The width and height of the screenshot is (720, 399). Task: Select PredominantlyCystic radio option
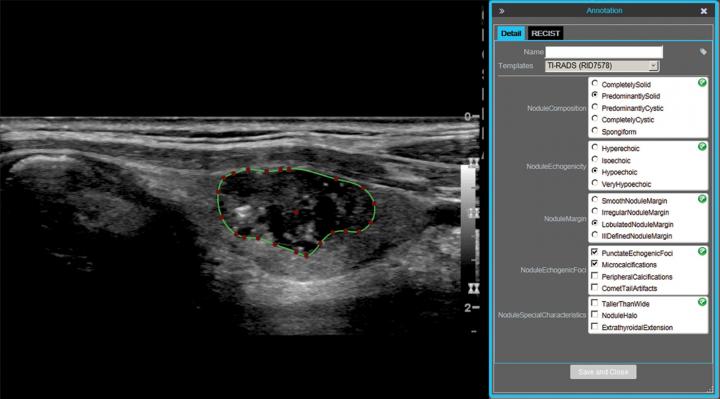595,107
